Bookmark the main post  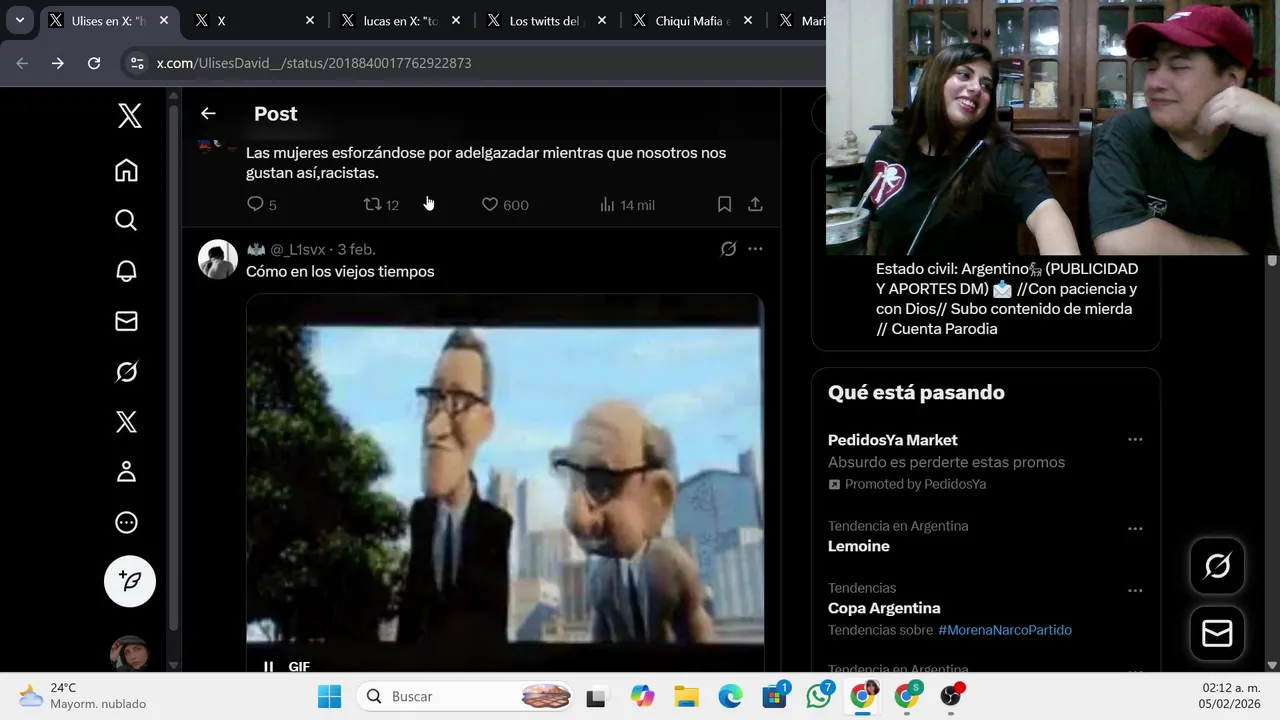pyautogui.click(x=724, y=204)
